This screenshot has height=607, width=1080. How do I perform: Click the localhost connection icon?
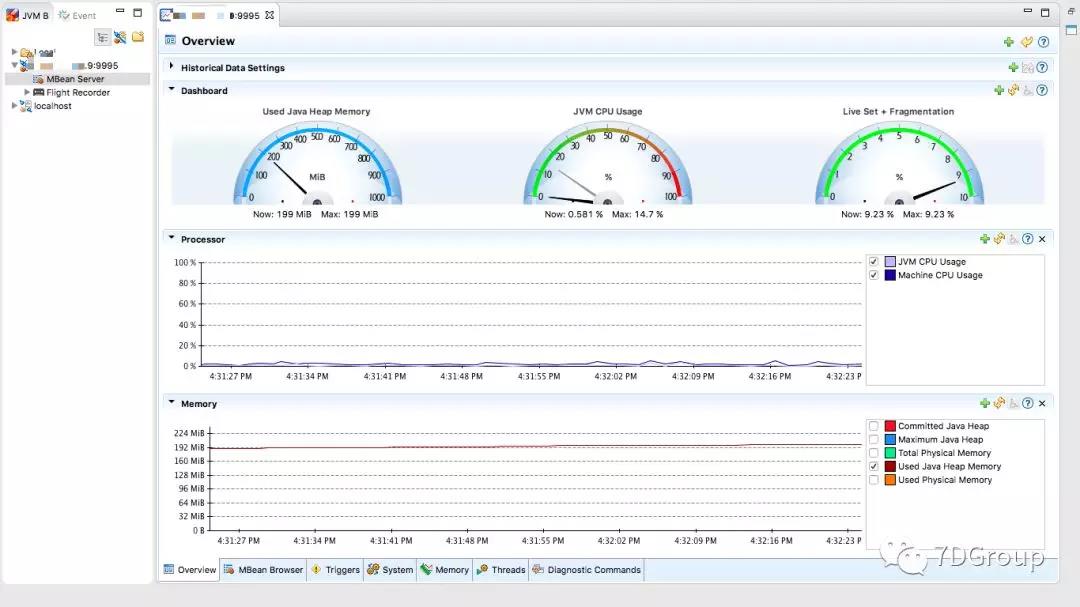coord(25,106)
